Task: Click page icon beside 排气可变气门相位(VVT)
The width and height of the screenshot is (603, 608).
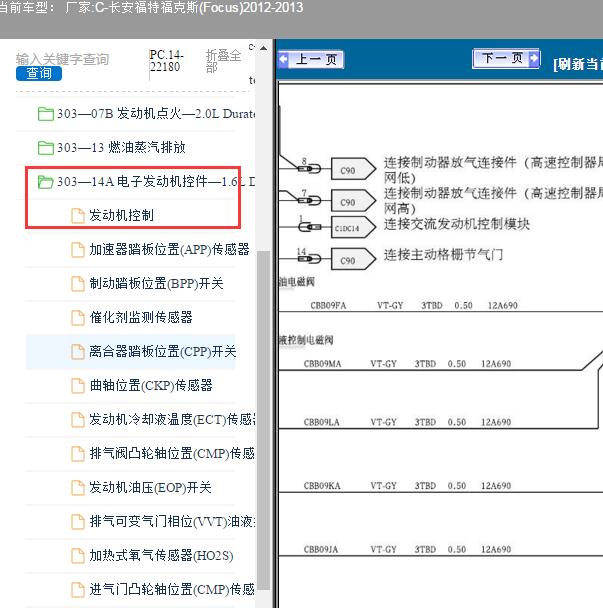Action: [78, 522]
